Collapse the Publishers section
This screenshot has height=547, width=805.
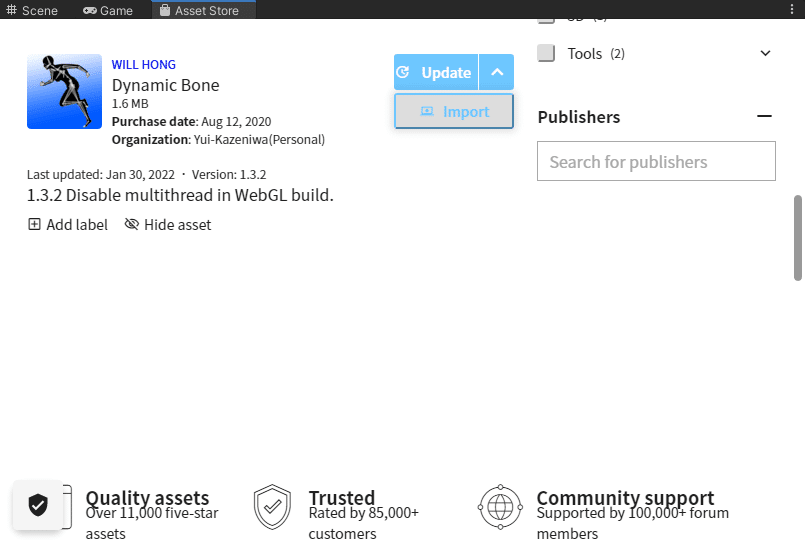coord(764,117)
